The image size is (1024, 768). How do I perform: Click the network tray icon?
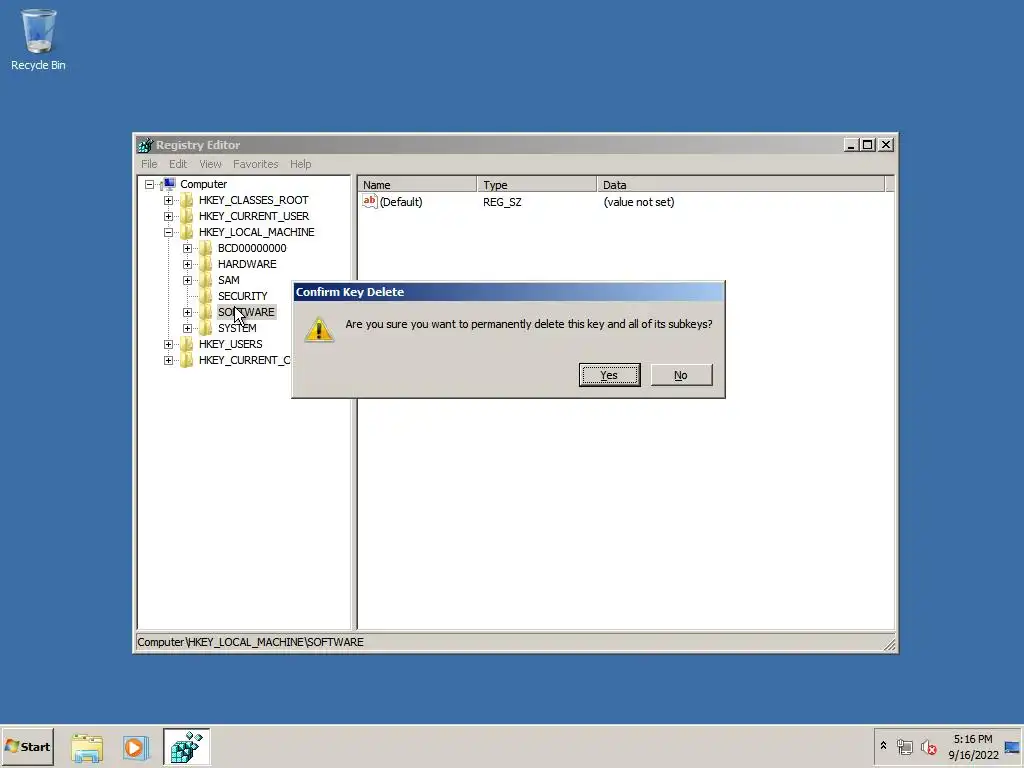pos(904,746)
